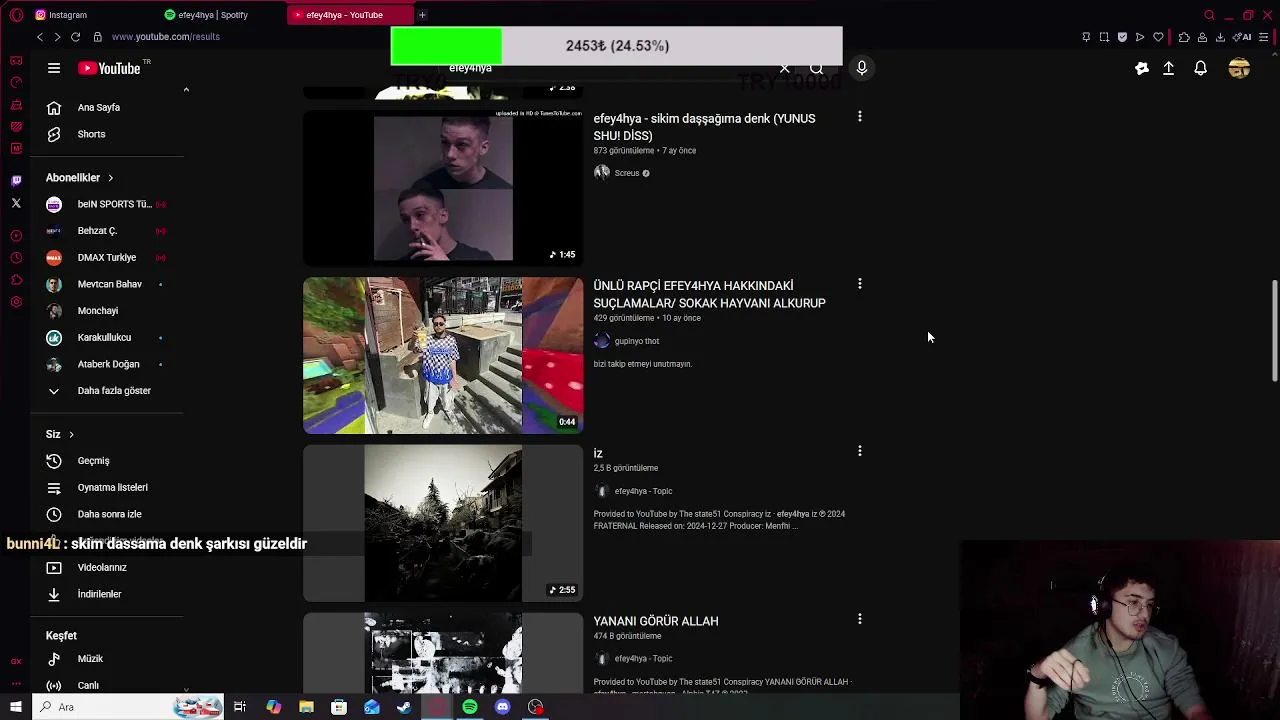1280x720 pixels.
Task: Click the page vertical scrollbar
Action: (x=1274, y=331)
